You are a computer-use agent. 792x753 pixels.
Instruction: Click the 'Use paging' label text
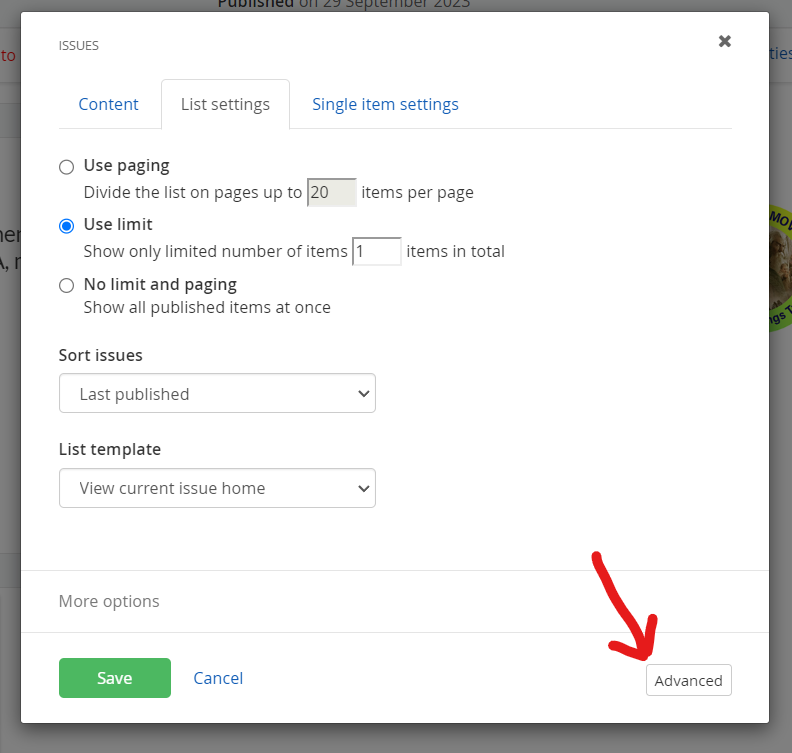126,166
